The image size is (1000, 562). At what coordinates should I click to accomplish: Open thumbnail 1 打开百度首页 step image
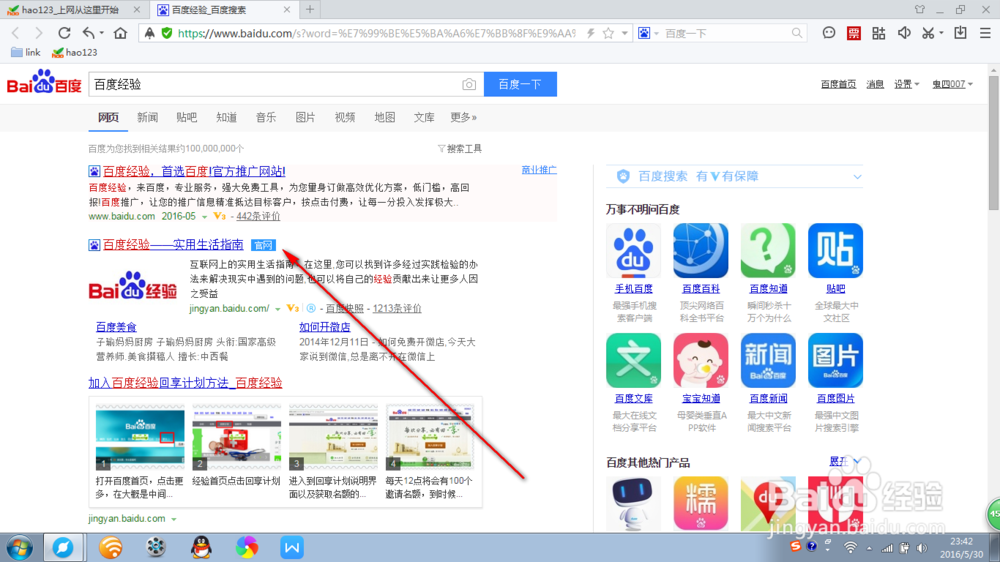[140, 438]
